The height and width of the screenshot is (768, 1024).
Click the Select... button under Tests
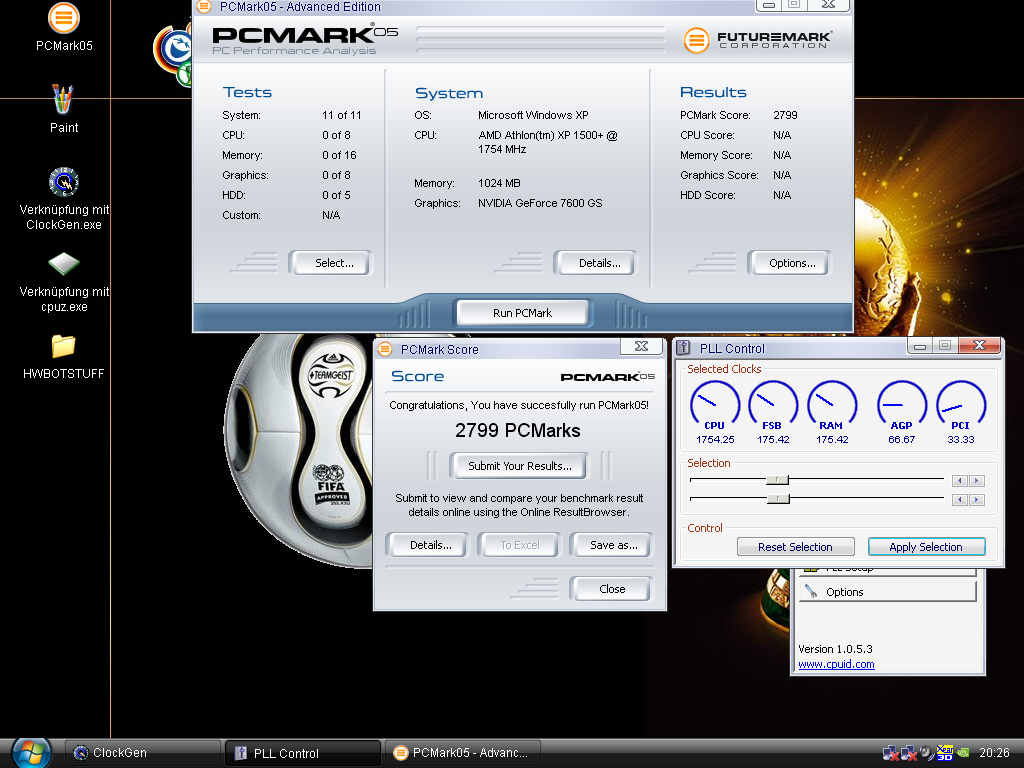point(330,263)
